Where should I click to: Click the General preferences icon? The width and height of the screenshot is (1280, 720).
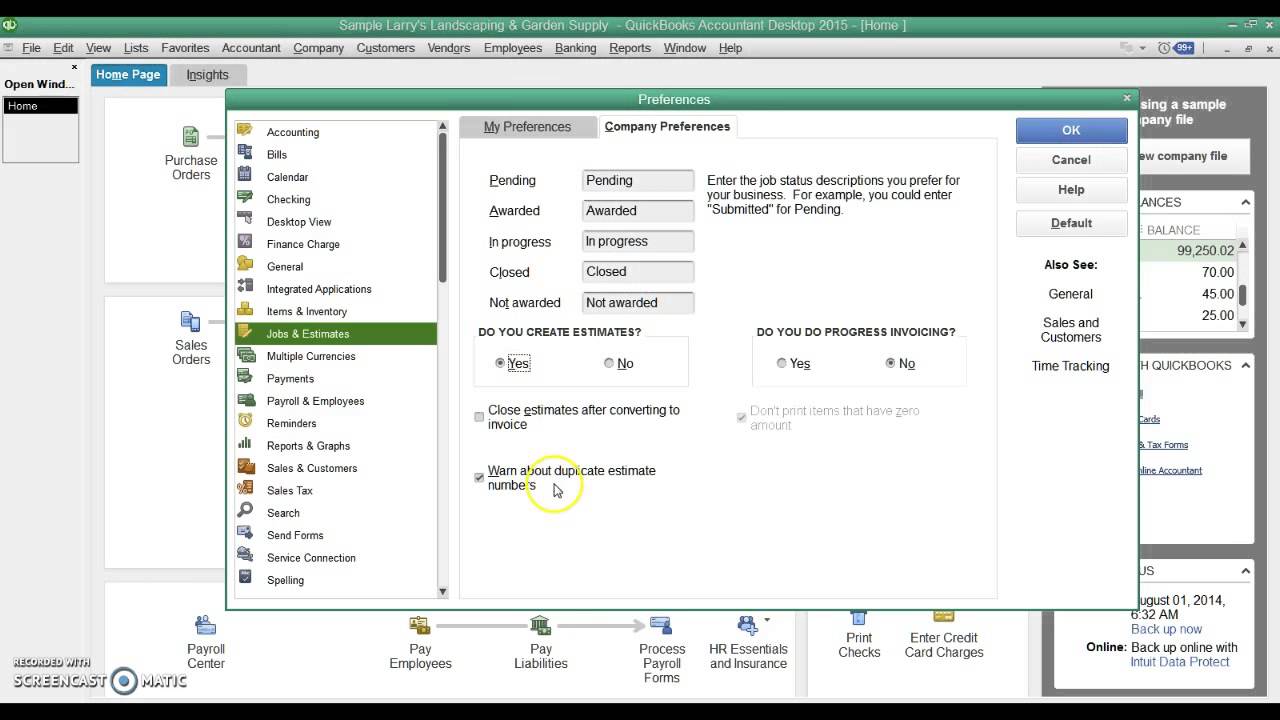pos(245,265)
